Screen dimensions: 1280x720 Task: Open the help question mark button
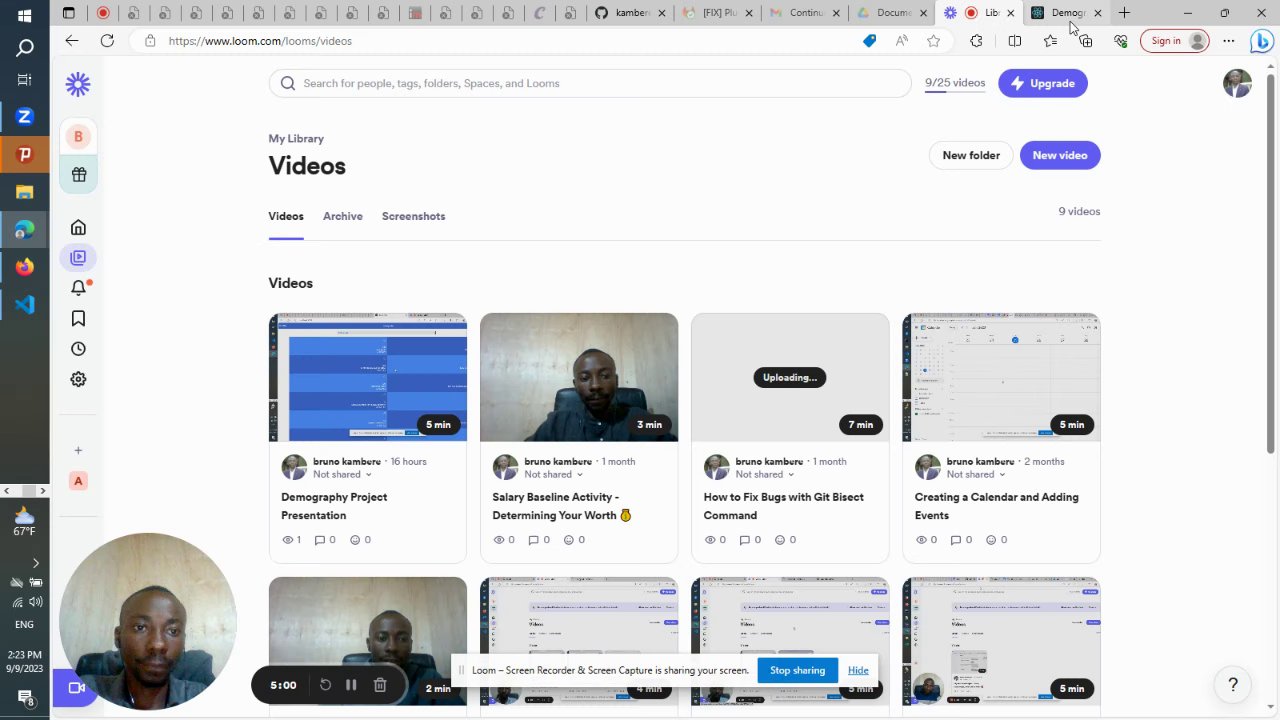(x=1233, y=685)
